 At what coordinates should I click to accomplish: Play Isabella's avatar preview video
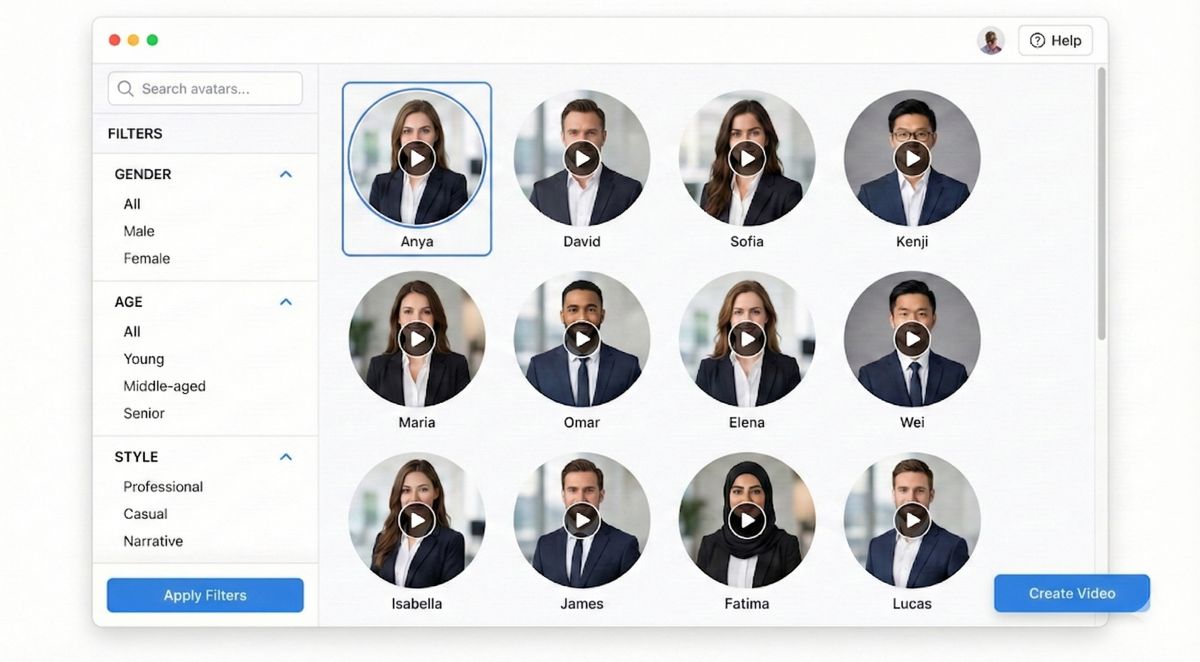click(417, 519)
